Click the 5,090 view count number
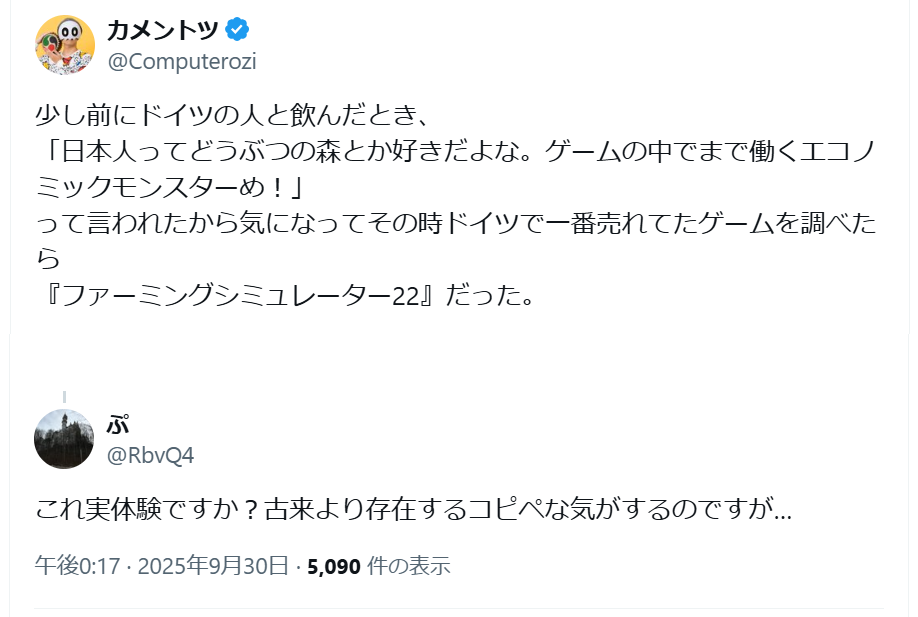This screenshot has width=918, height=617. click(334, 566)
